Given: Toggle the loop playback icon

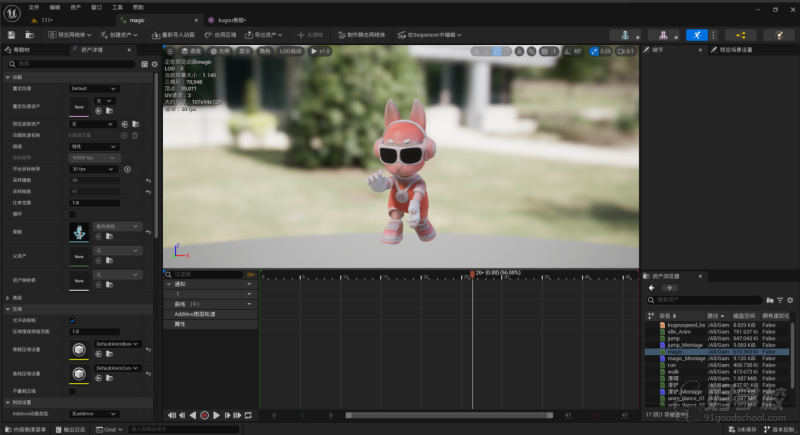Looking at the screenshot, I should pos(250,415).
